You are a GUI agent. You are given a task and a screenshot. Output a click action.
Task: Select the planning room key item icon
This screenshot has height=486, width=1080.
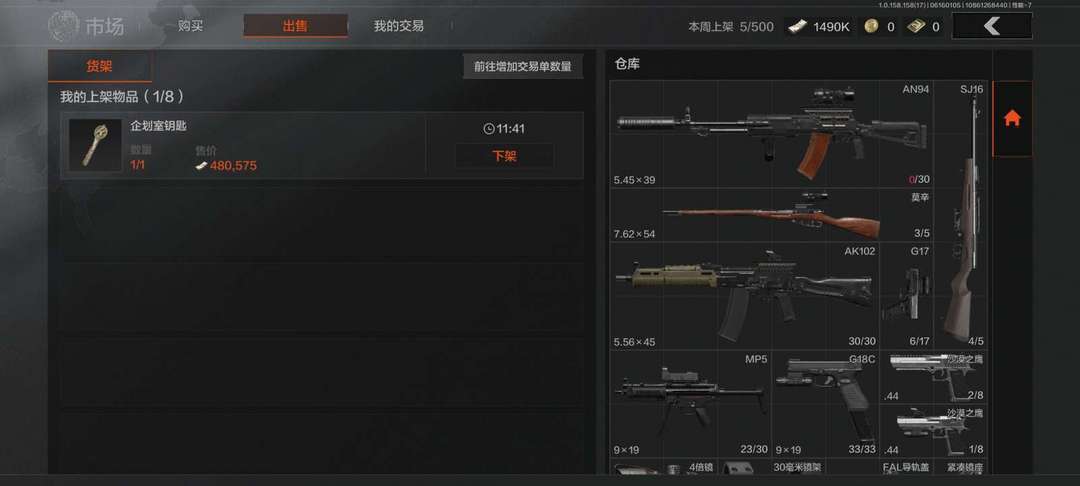click(95, 145)
